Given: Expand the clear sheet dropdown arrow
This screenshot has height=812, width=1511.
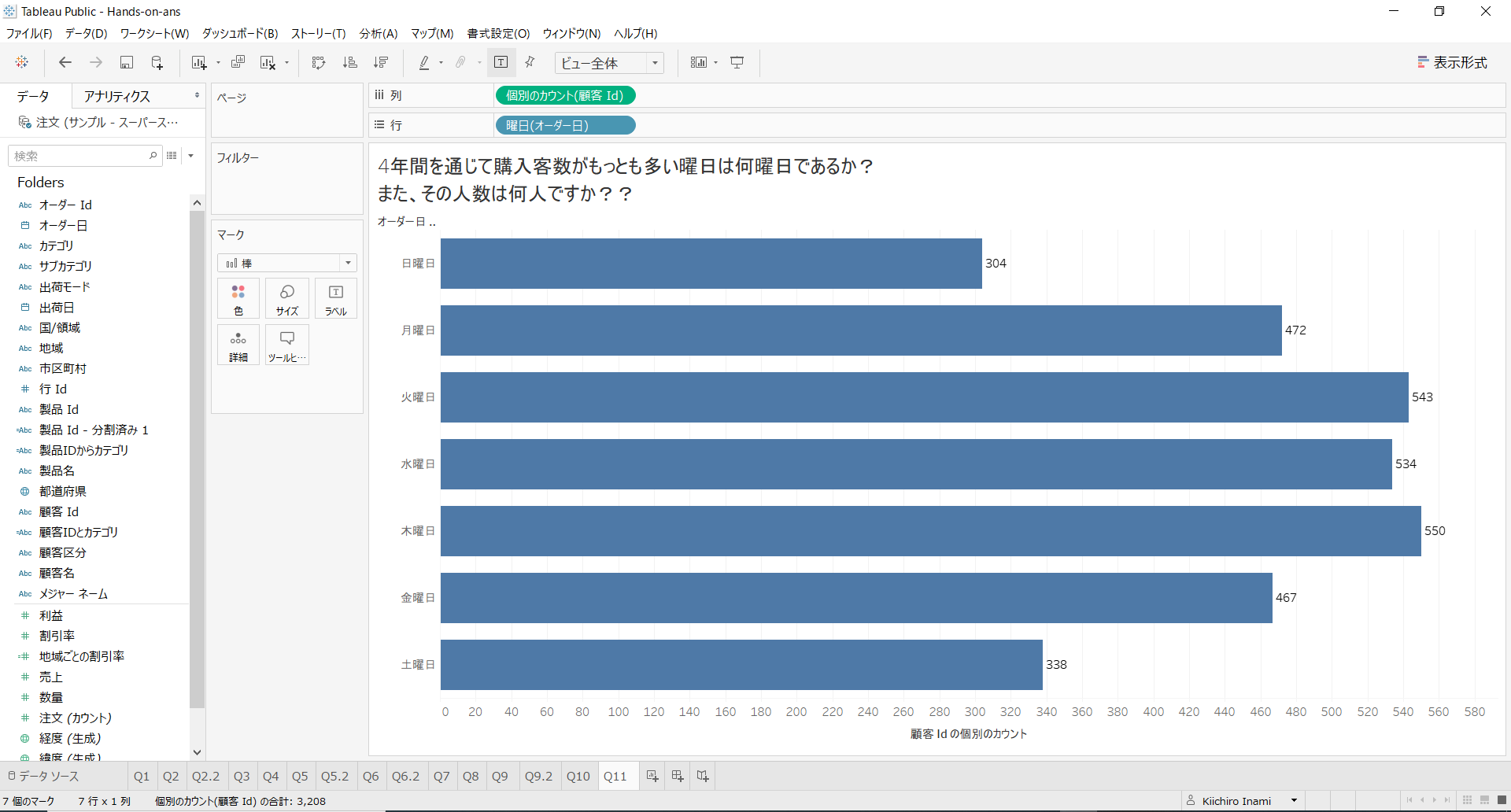Looking at the screenshot, I should click(287, 63).
